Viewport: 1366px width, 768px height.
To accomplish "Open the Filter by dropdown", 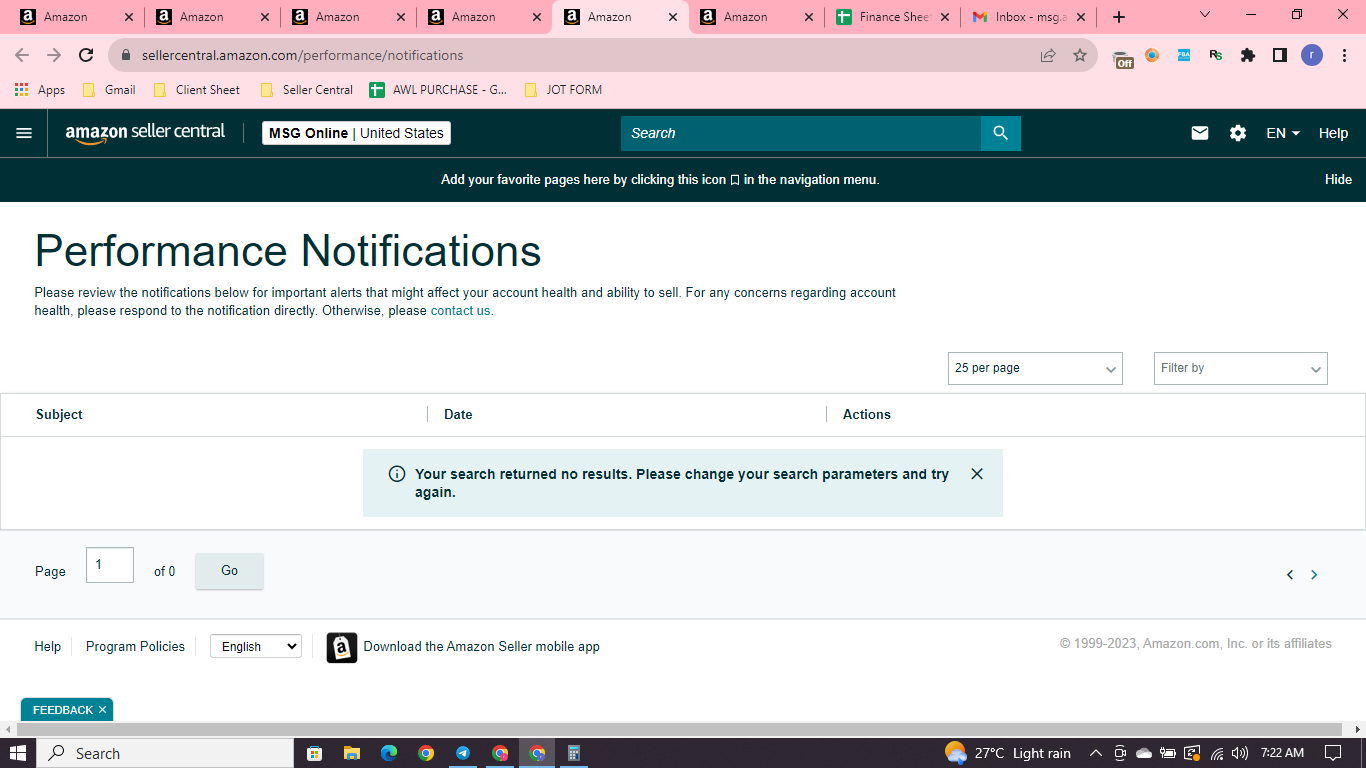I will 1241,368.
